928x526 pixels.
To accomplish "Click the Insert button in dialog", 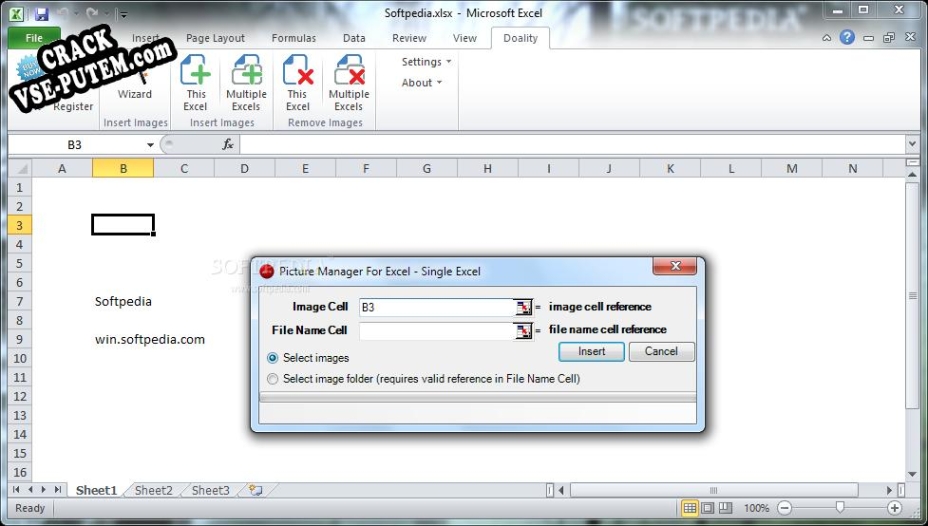I will (x=591, y=351).
